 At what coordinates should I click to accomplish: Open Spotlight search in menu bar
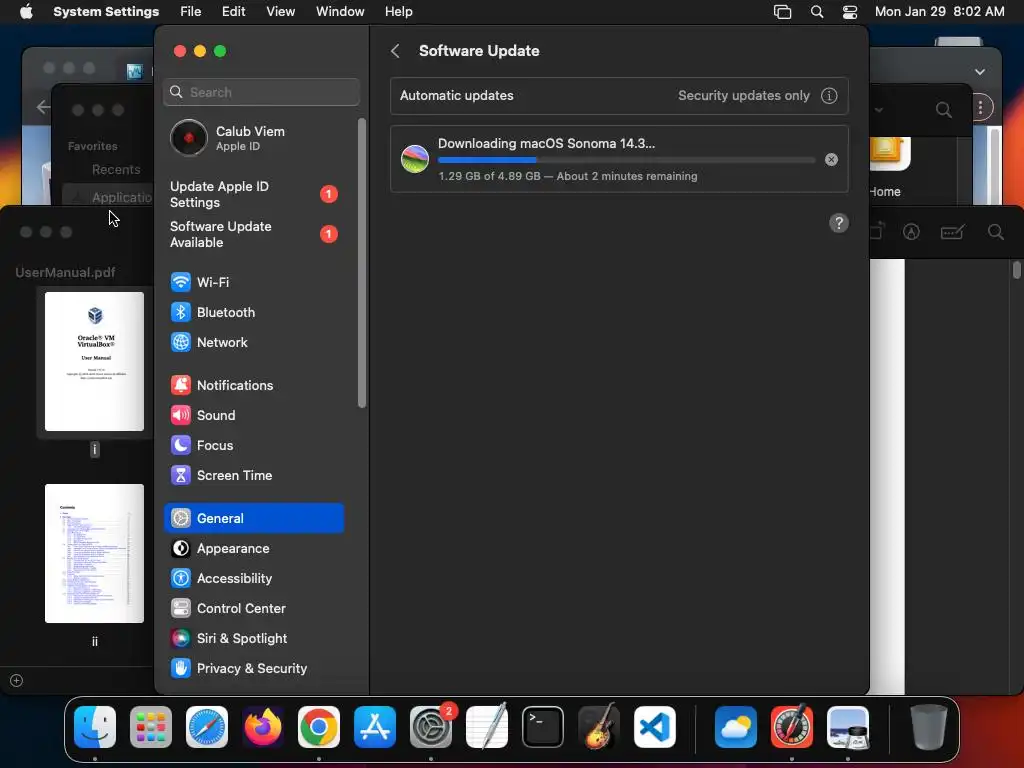pos(816,12)
